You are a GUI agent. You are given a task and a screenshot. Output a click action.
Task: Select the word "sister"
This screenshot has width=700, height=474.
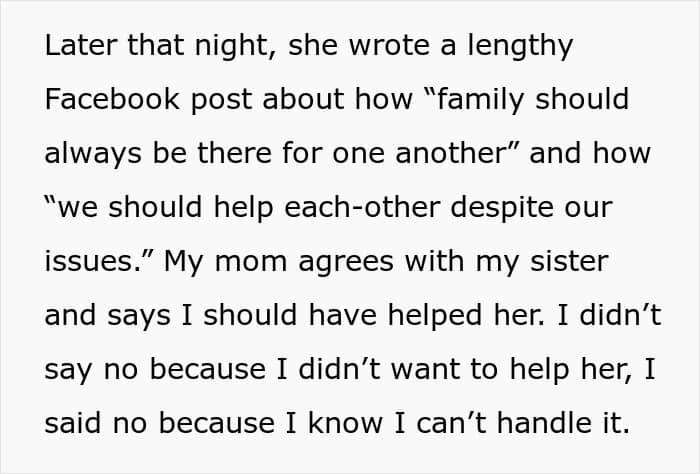(x=569, y=261)
